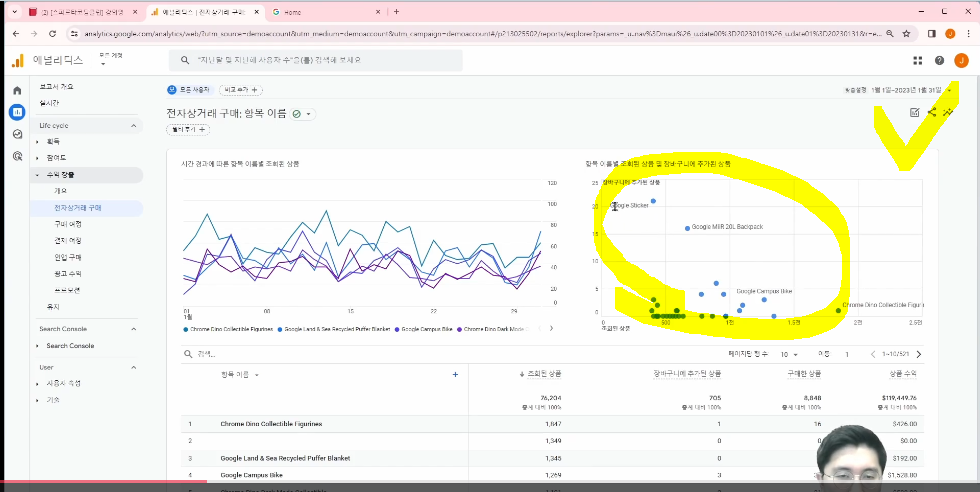The height and width of the screenshot is (492, 980).
Task: Sort by 장바구니에 추가된 상품 column
Action: point(686,374)
